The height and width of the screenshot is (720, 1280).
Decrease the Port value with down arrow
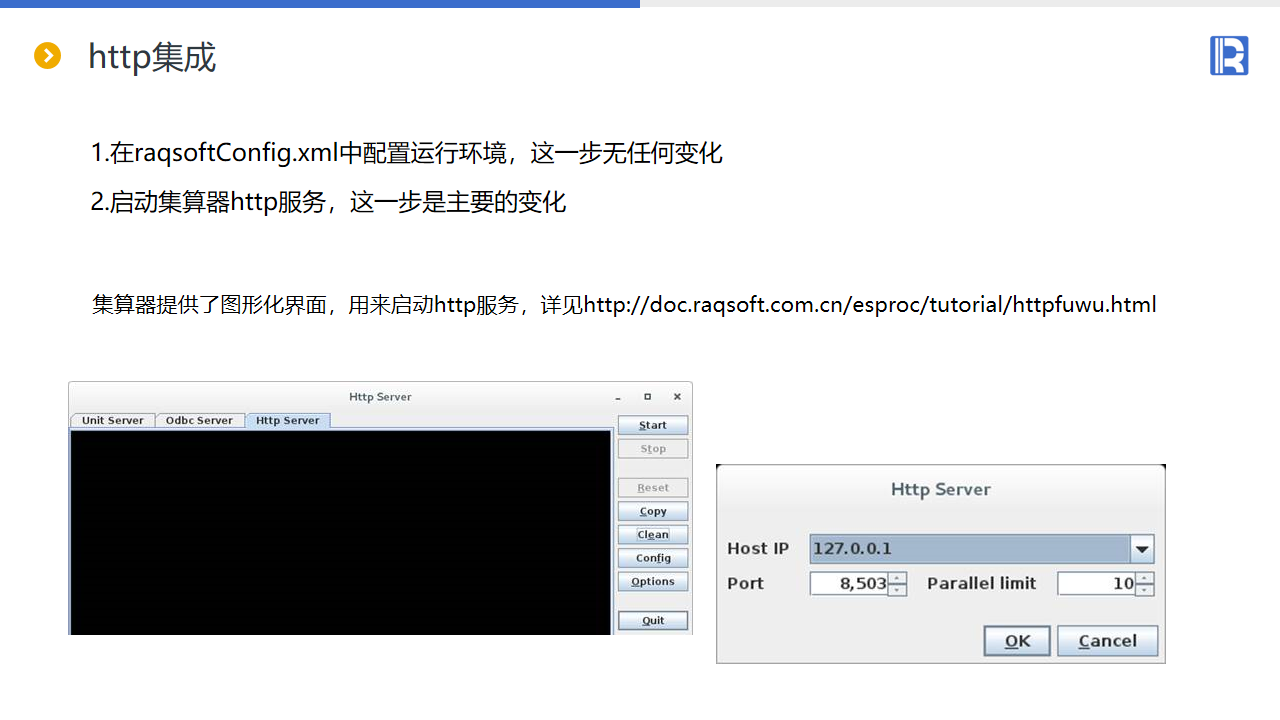pos(898,590)
